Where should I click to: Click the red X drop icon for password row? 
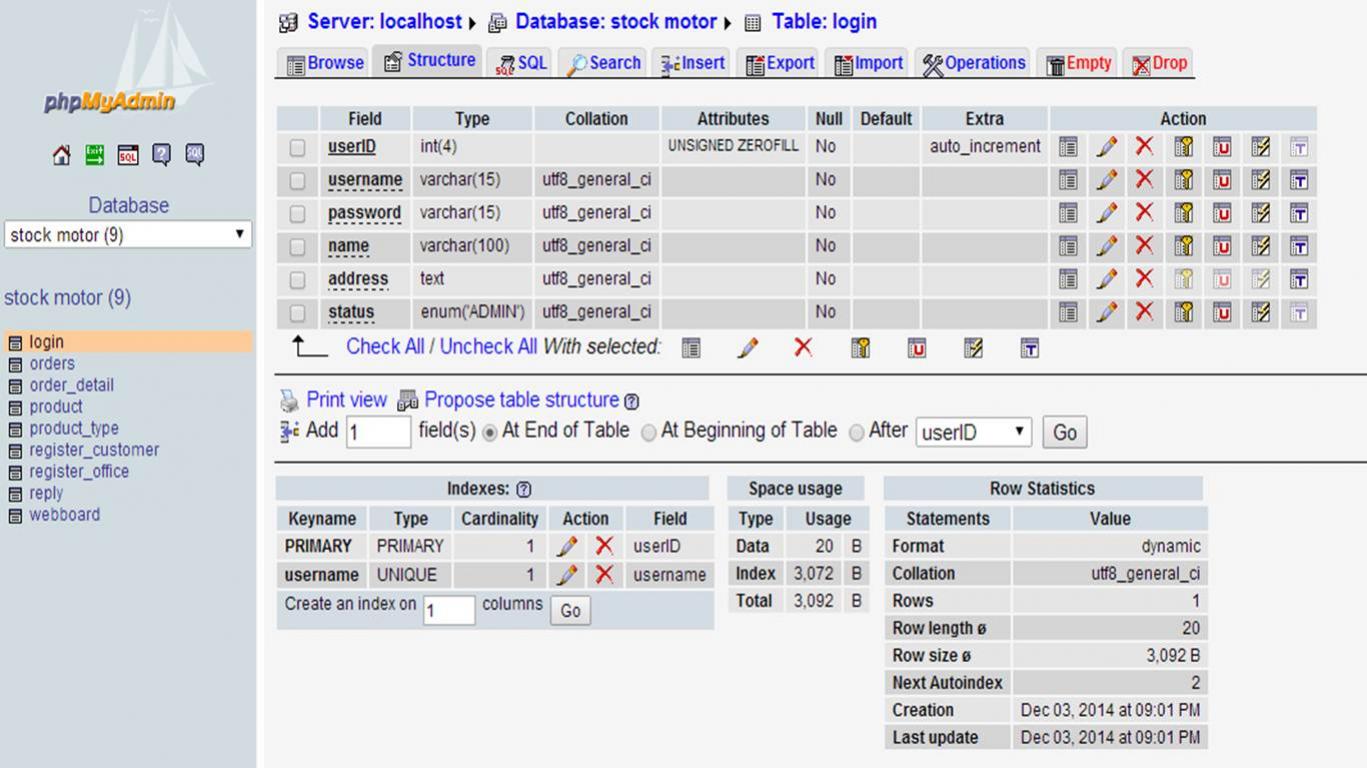tap(1144, 213)
